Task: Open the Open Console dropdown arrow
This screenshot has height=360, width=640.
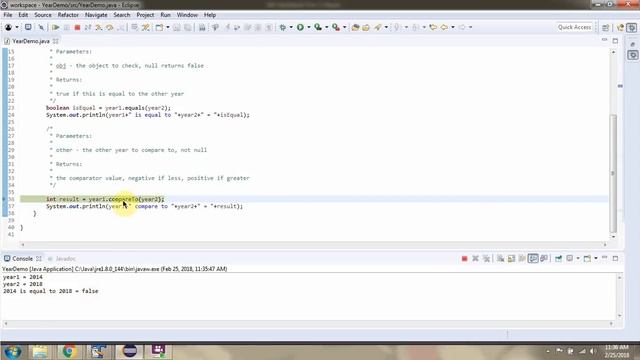Action: pos(596,258)
